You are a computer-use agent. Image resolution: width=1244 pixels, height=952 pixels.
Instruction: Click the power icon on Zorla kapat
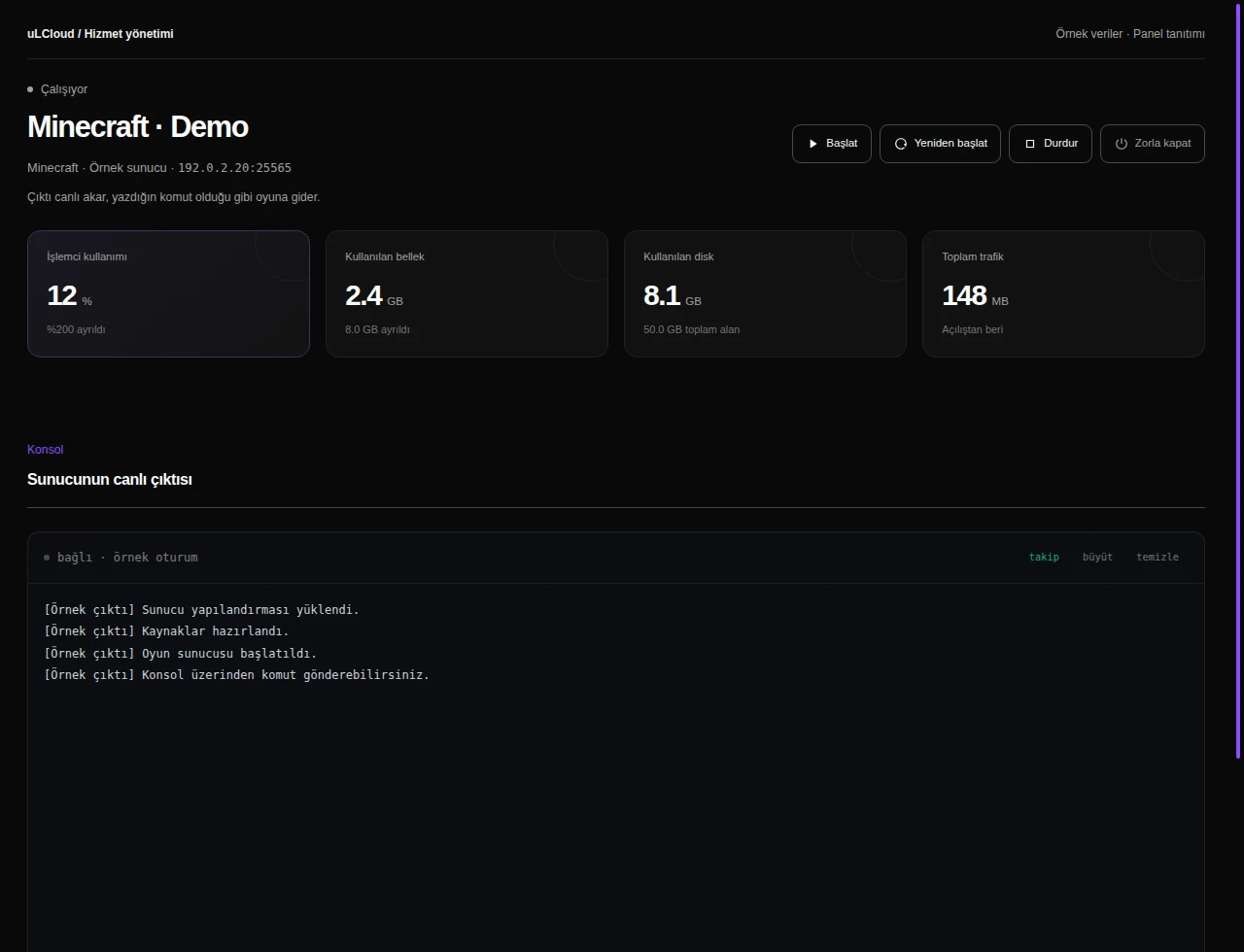click(1122, 144)
